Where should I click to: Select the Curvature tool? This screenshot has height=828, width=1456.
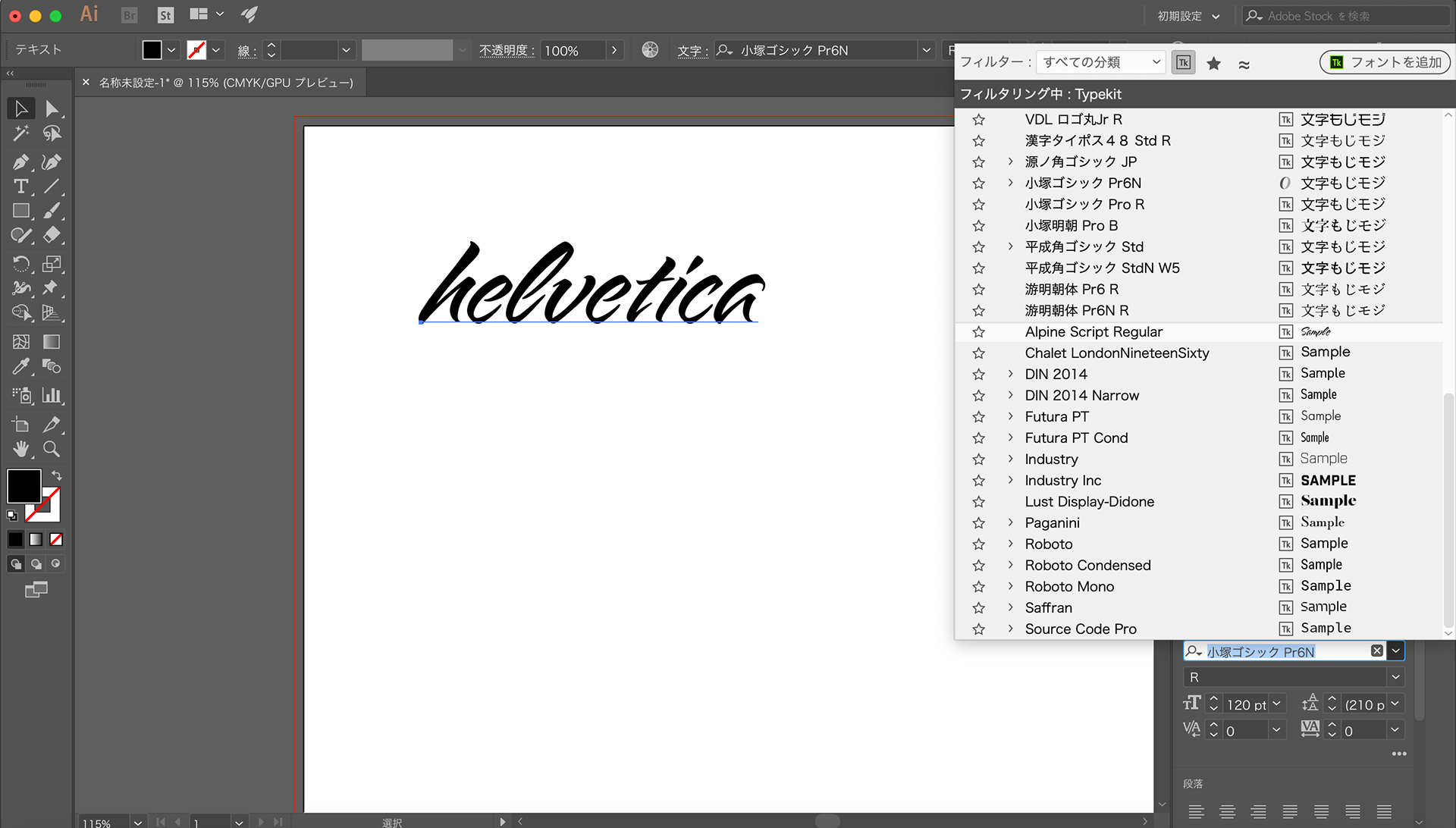[52, 162]
